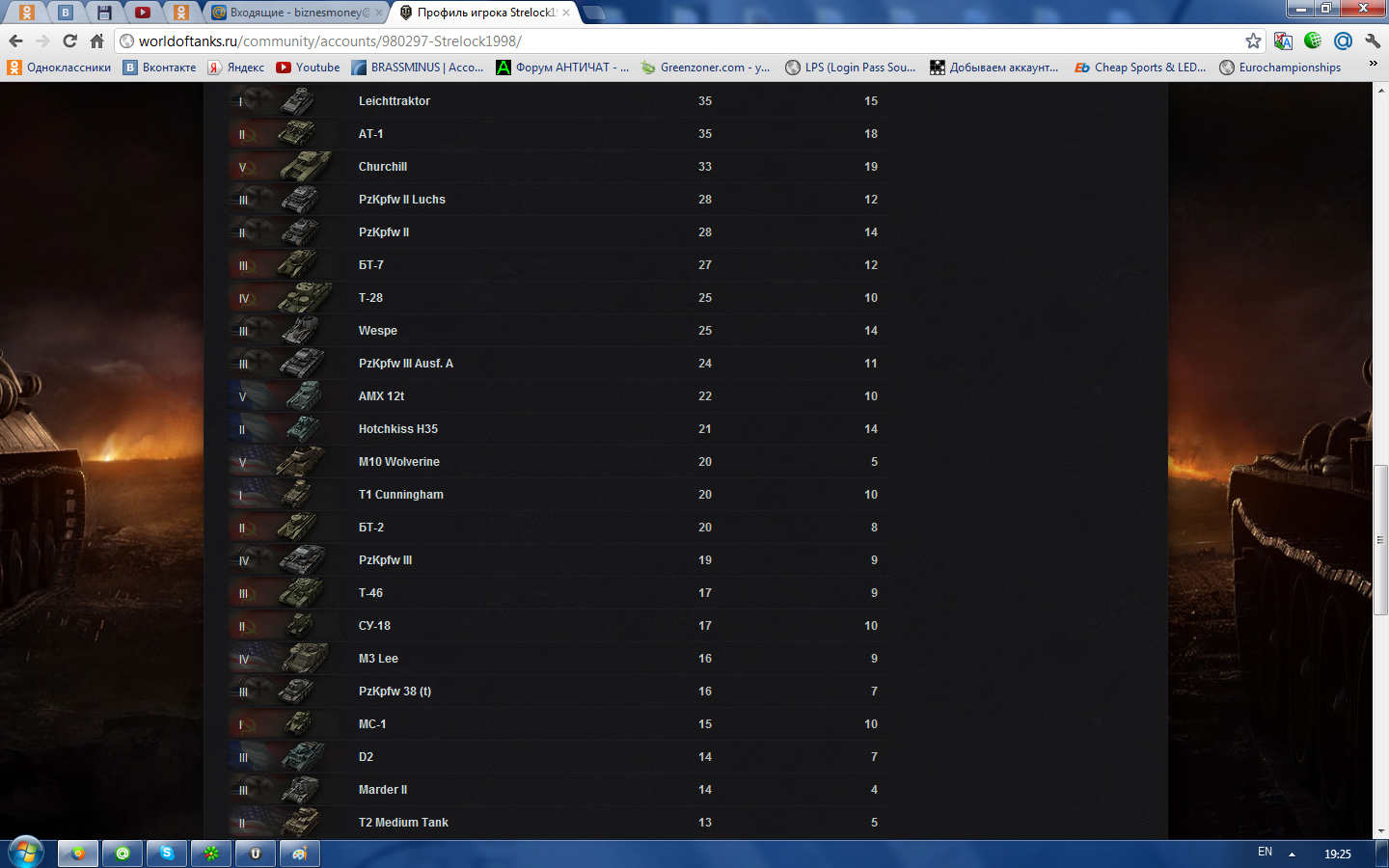Open the Cheap Sports & LED... bookmark

[1140, 68]
